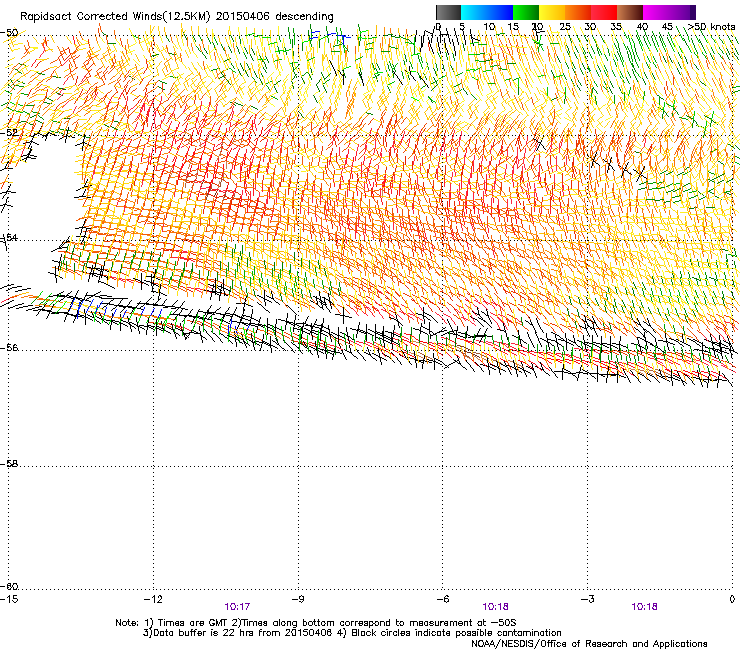The height and width of the screenshot is (650, 740).
Task: Click the '-58' latitude axis label
Action: tap(9, 464)
